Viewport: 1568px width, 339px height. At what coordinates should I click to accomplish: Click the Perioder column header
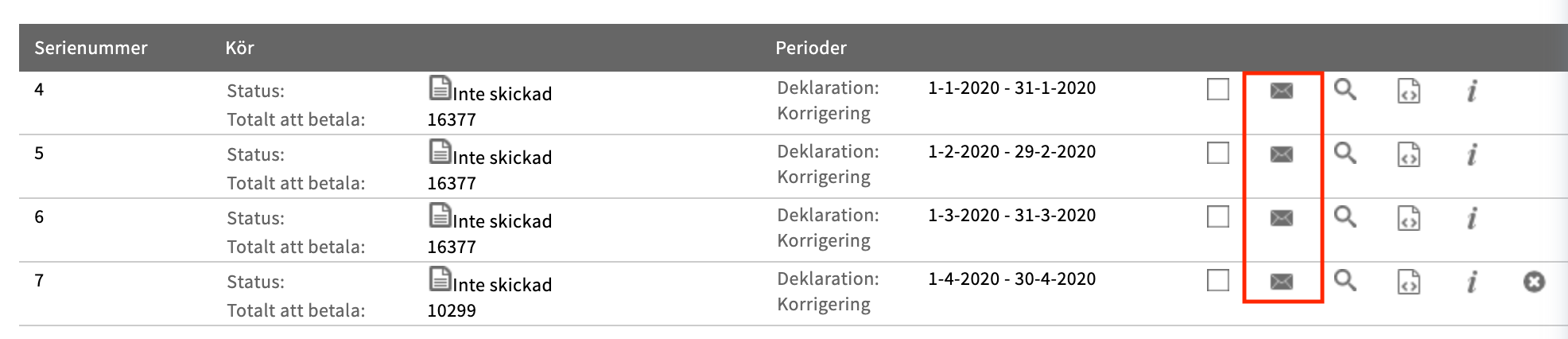click(x=810, y=48)
